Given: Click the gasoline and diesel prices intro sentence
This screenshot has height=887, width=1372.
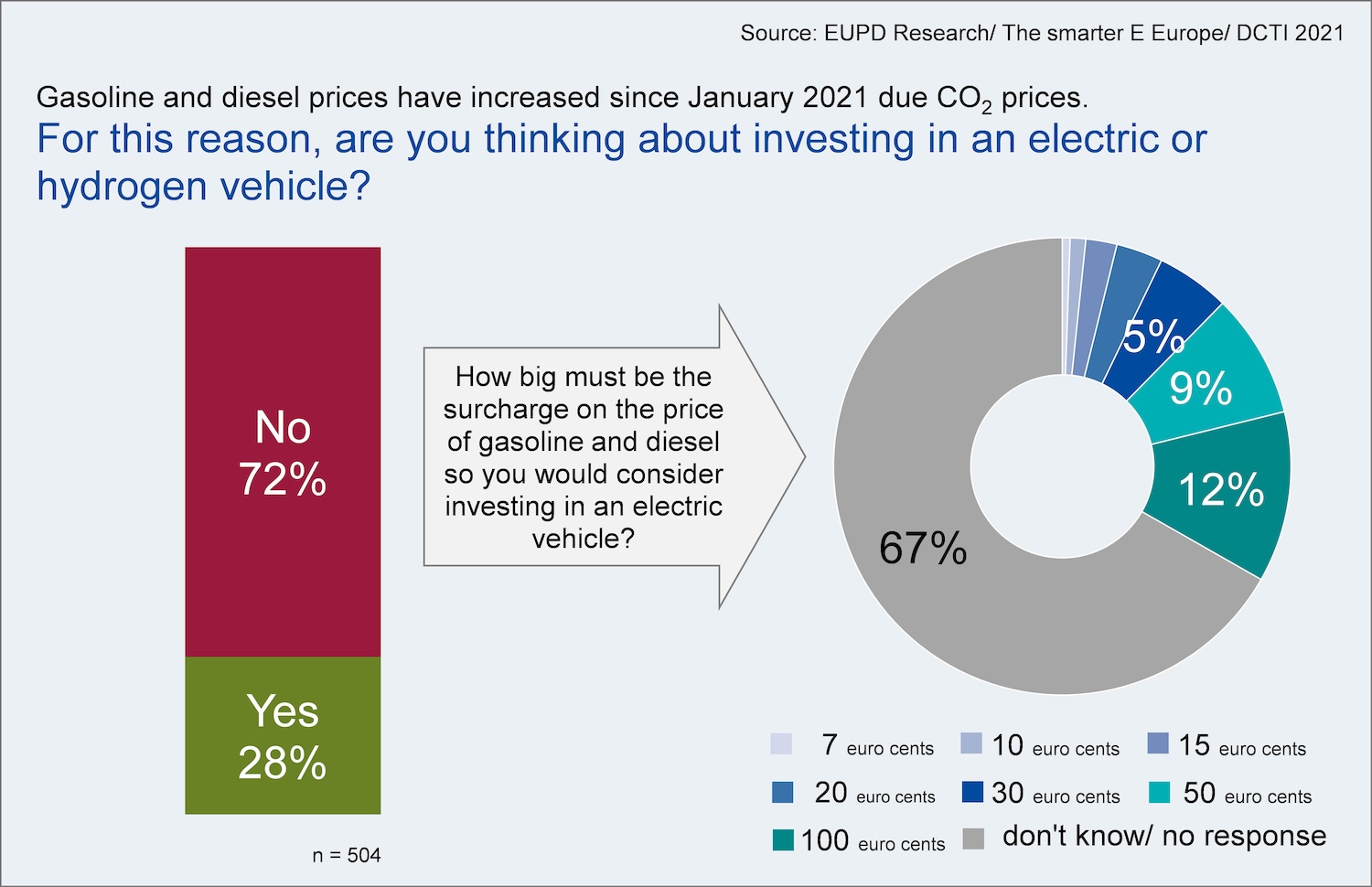Looking at the screenshot, I should (562, 98).
